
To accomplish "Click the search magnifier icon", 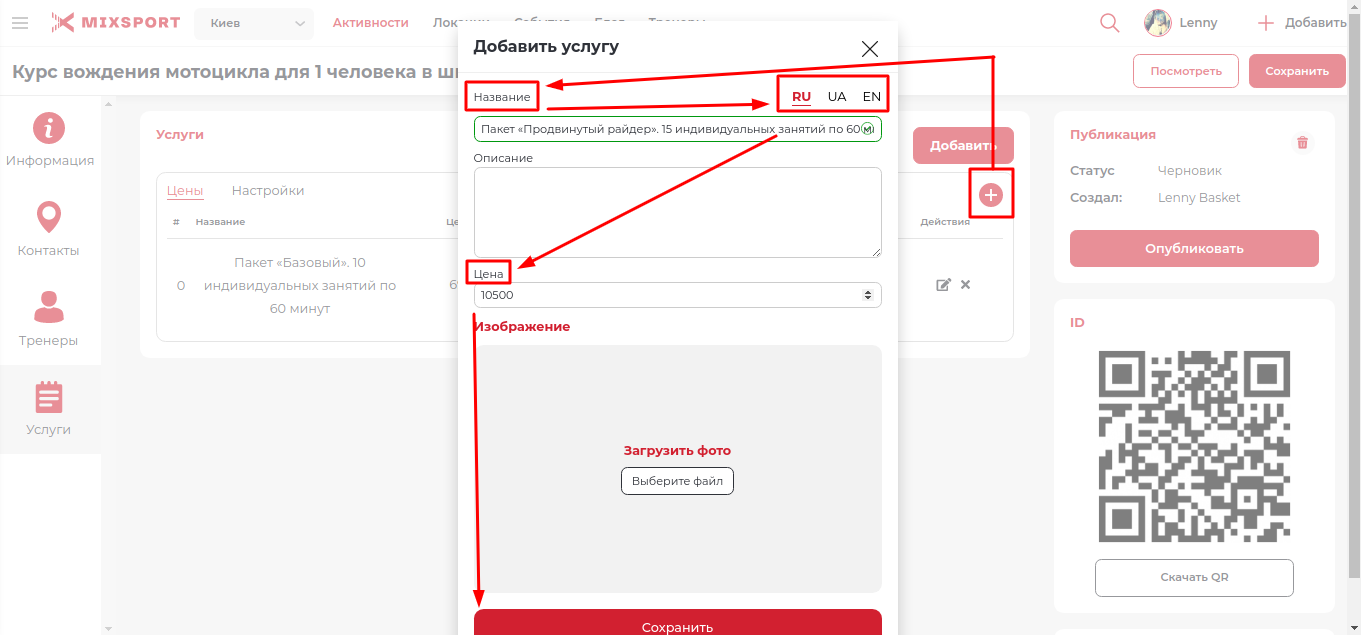I will [x=1109, y=23].
